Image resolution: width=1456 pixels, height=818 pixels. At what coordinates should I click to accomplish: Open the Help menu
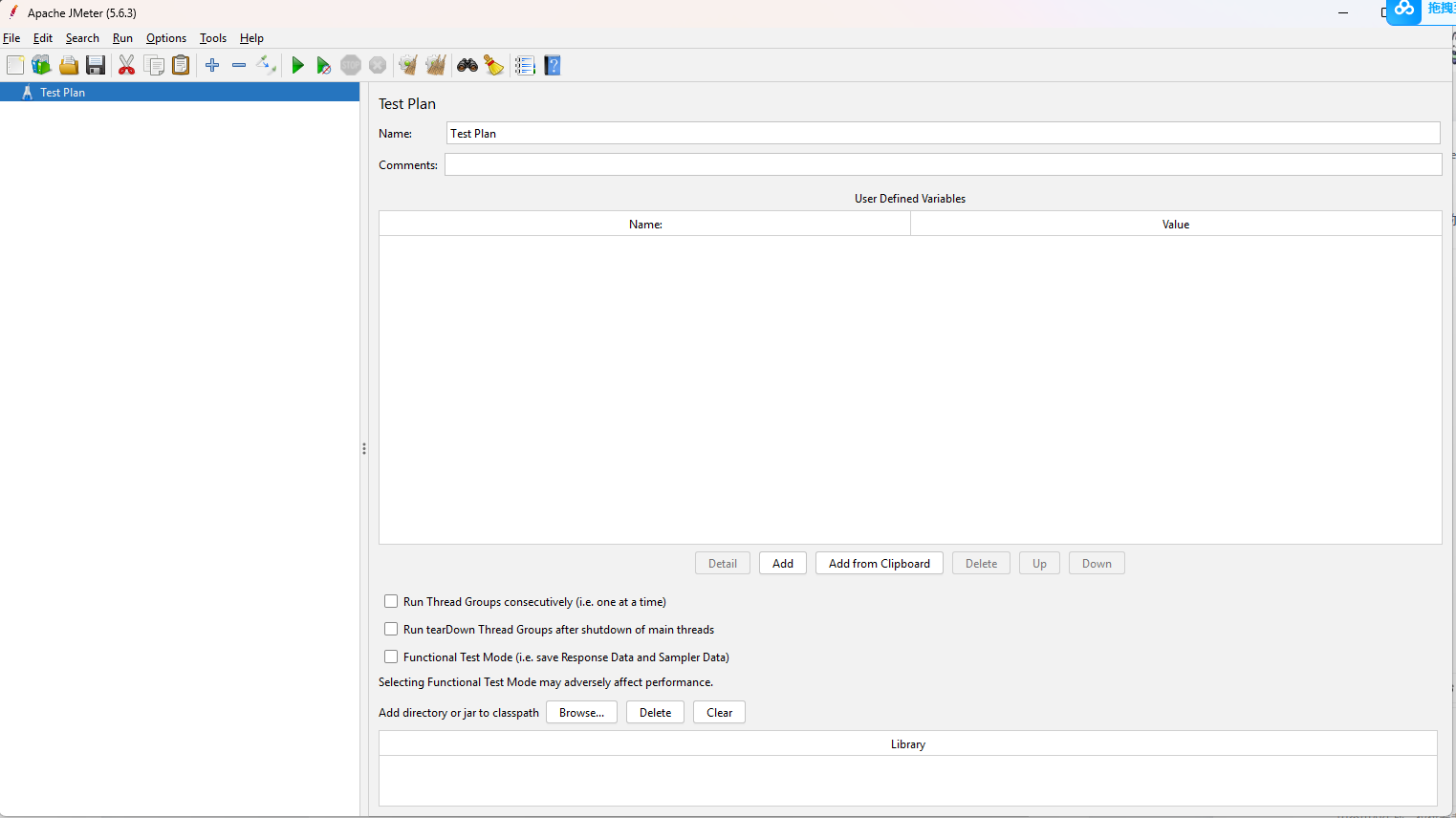pos(251,38)
